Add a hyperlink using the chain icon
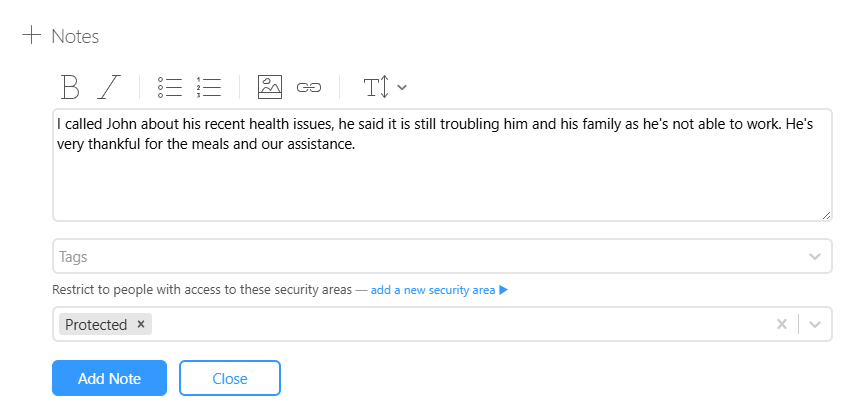 (309, 87)
